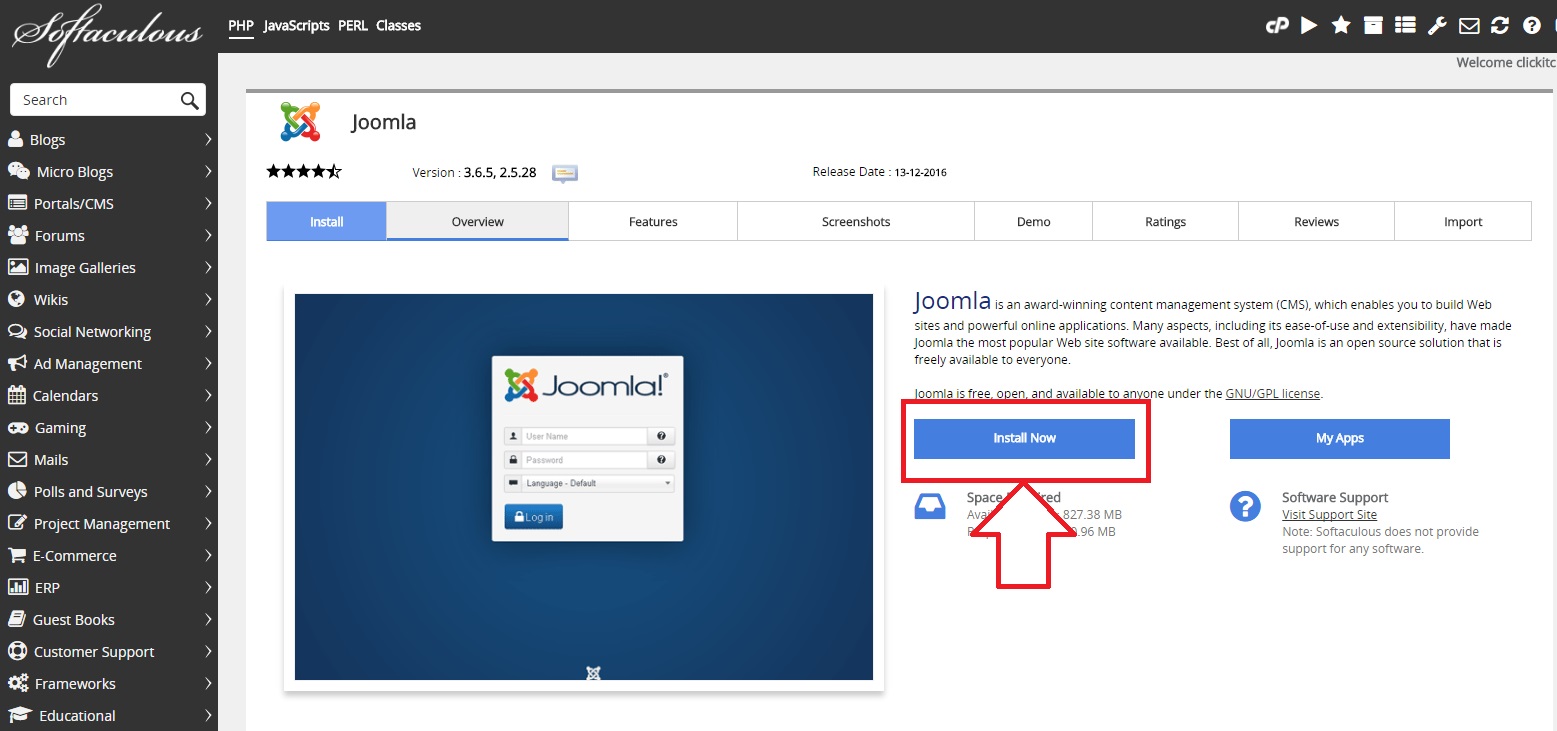
Task: Open installations via the archive box icon
Action: click(1373, 25)
